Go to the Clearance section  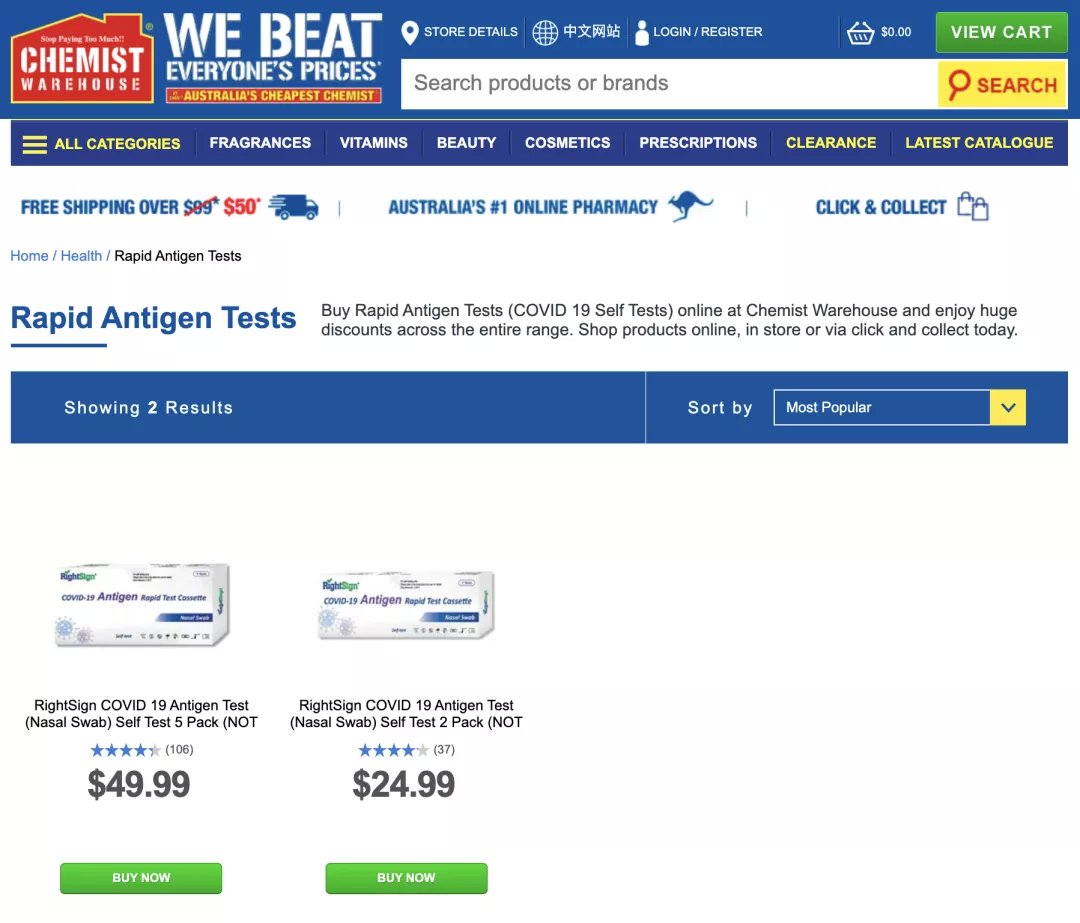pos(831,143)
